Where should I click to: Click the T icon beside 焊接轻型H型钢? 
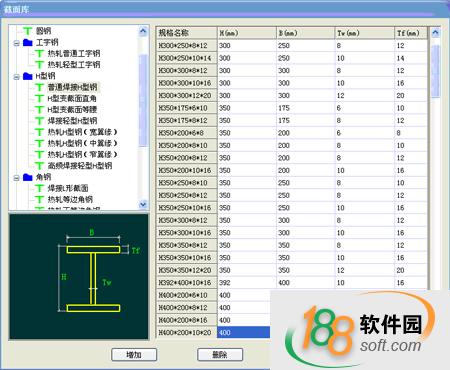39,121
